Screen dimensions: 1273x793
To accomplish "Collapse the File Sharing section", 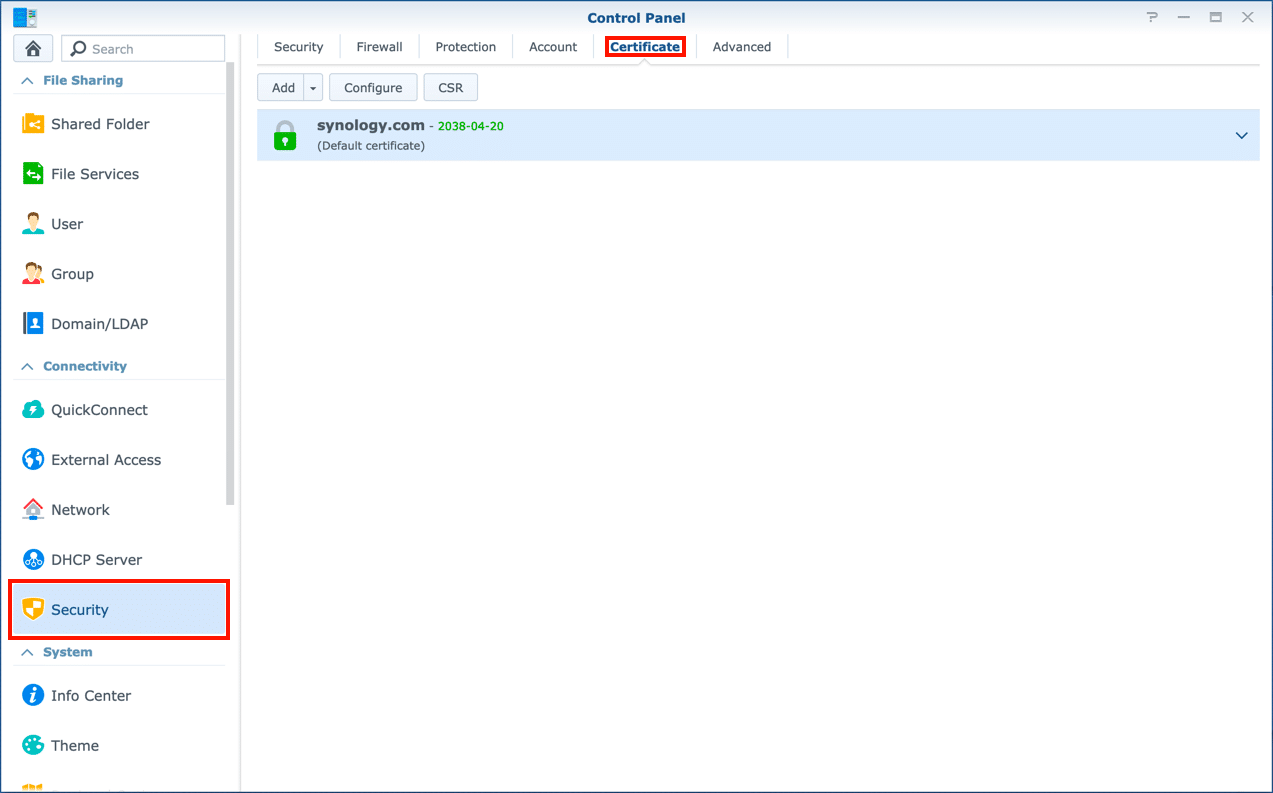I will [27, 81].
